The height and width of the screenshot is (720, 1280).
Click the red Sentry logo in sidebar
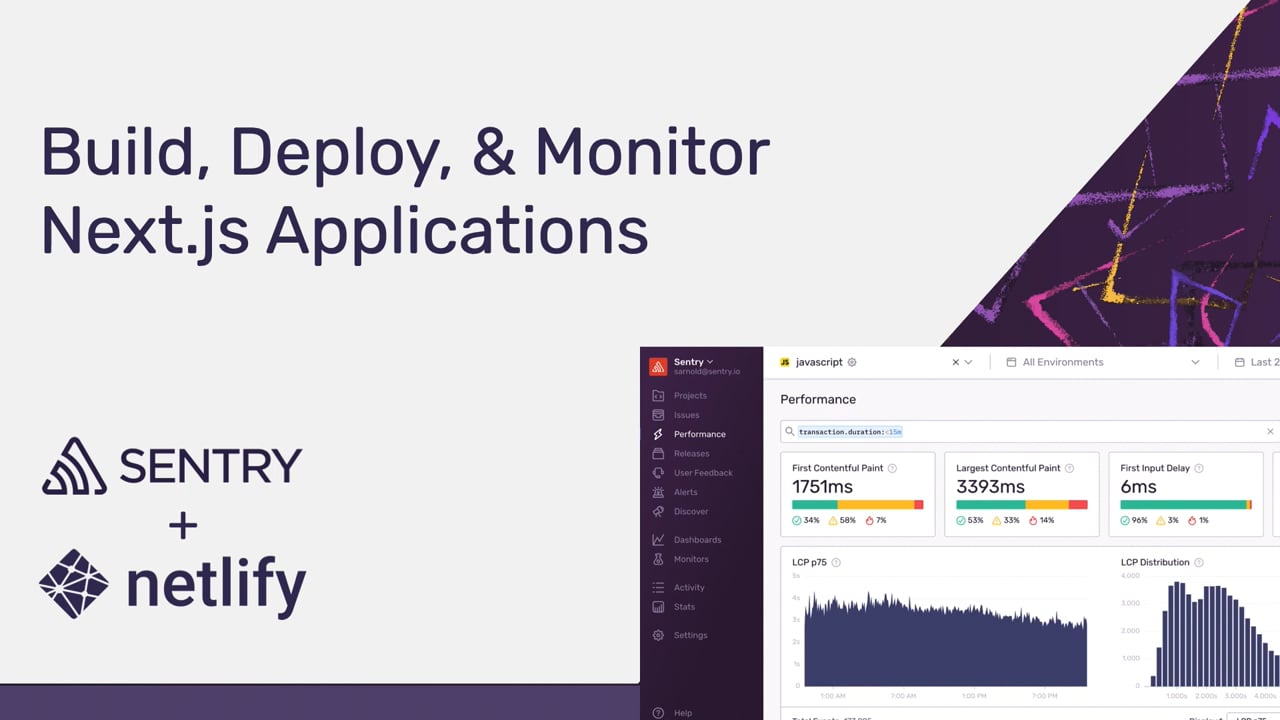pos(658,366)
